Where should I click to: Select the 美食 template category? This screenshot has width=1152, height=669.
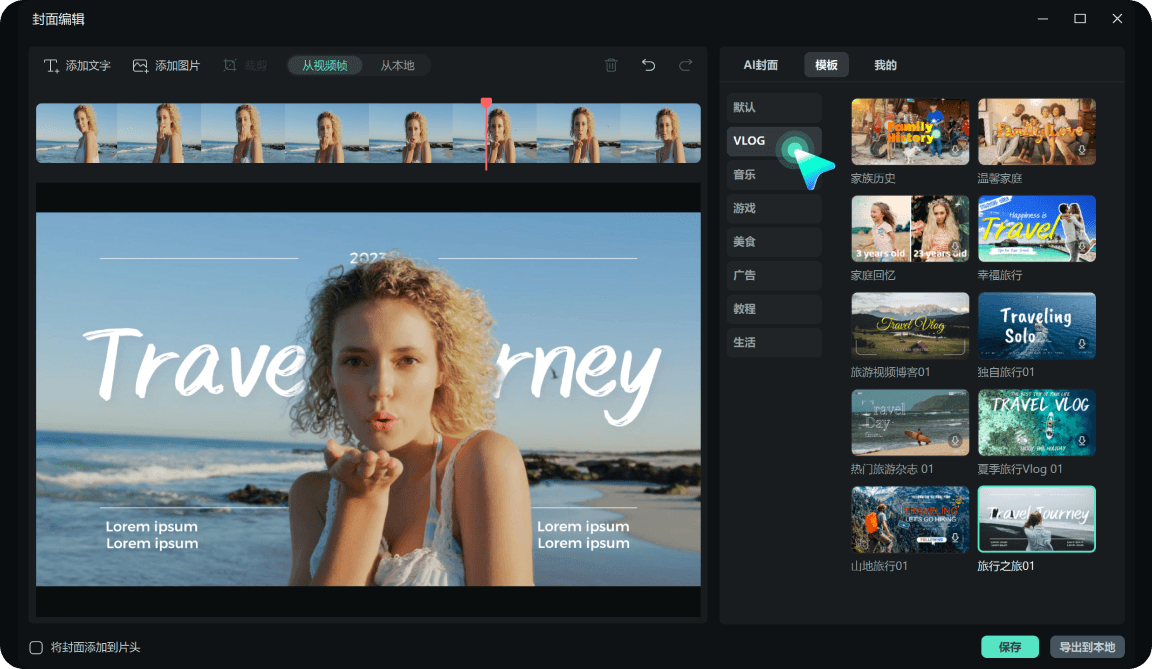774,242
